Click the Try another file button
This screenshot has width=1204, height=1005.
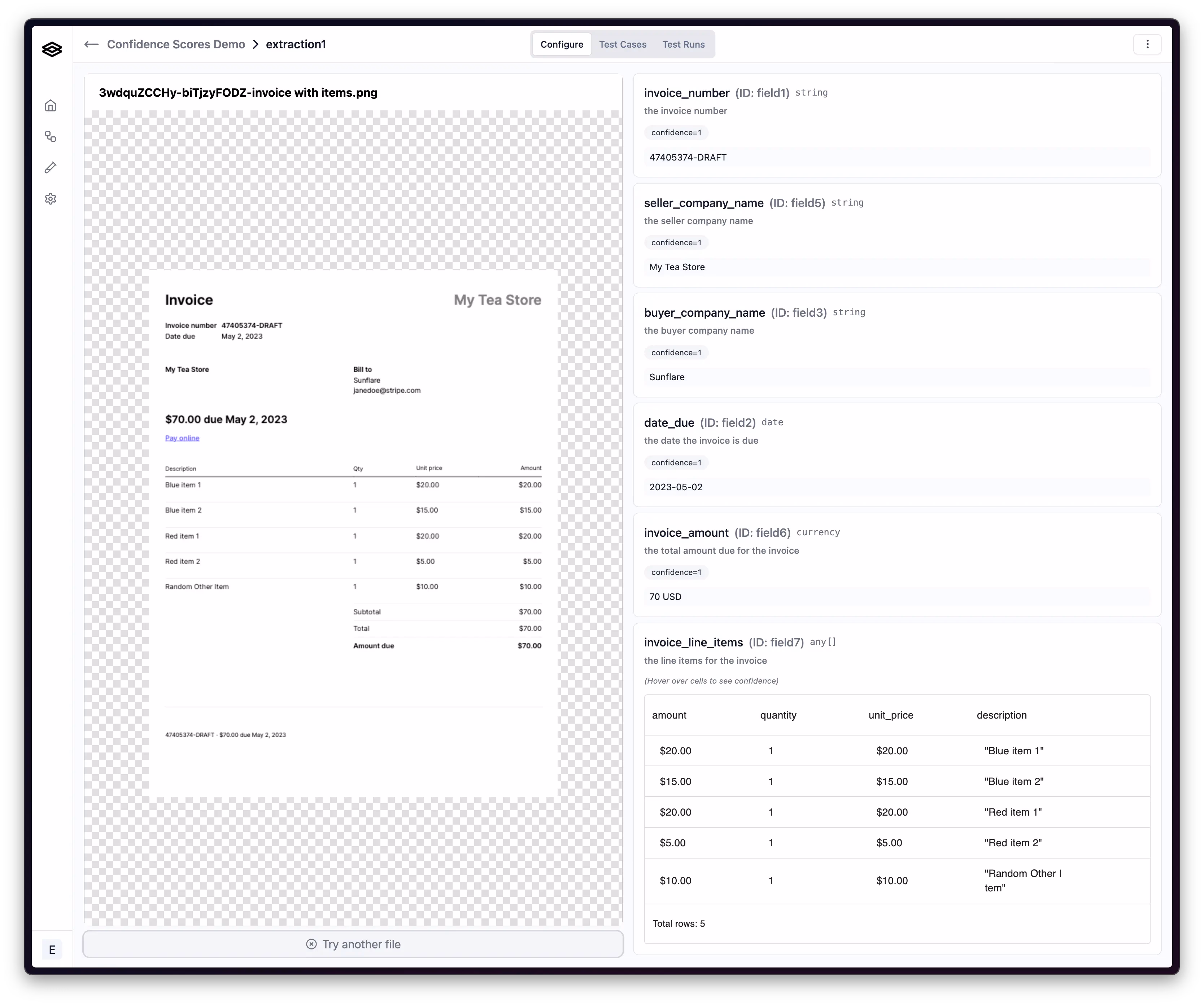click(x=353, y=944)
